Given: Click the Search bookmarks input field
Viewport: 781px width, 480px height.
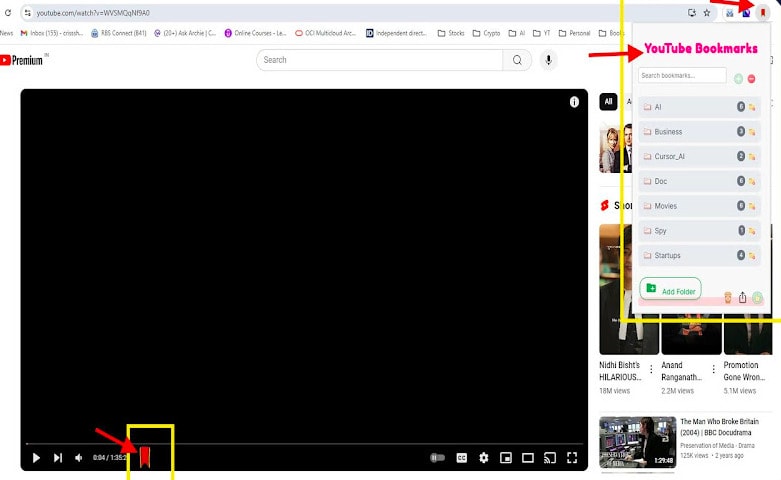Looking at the screenshot, I should tap(682, 76).
